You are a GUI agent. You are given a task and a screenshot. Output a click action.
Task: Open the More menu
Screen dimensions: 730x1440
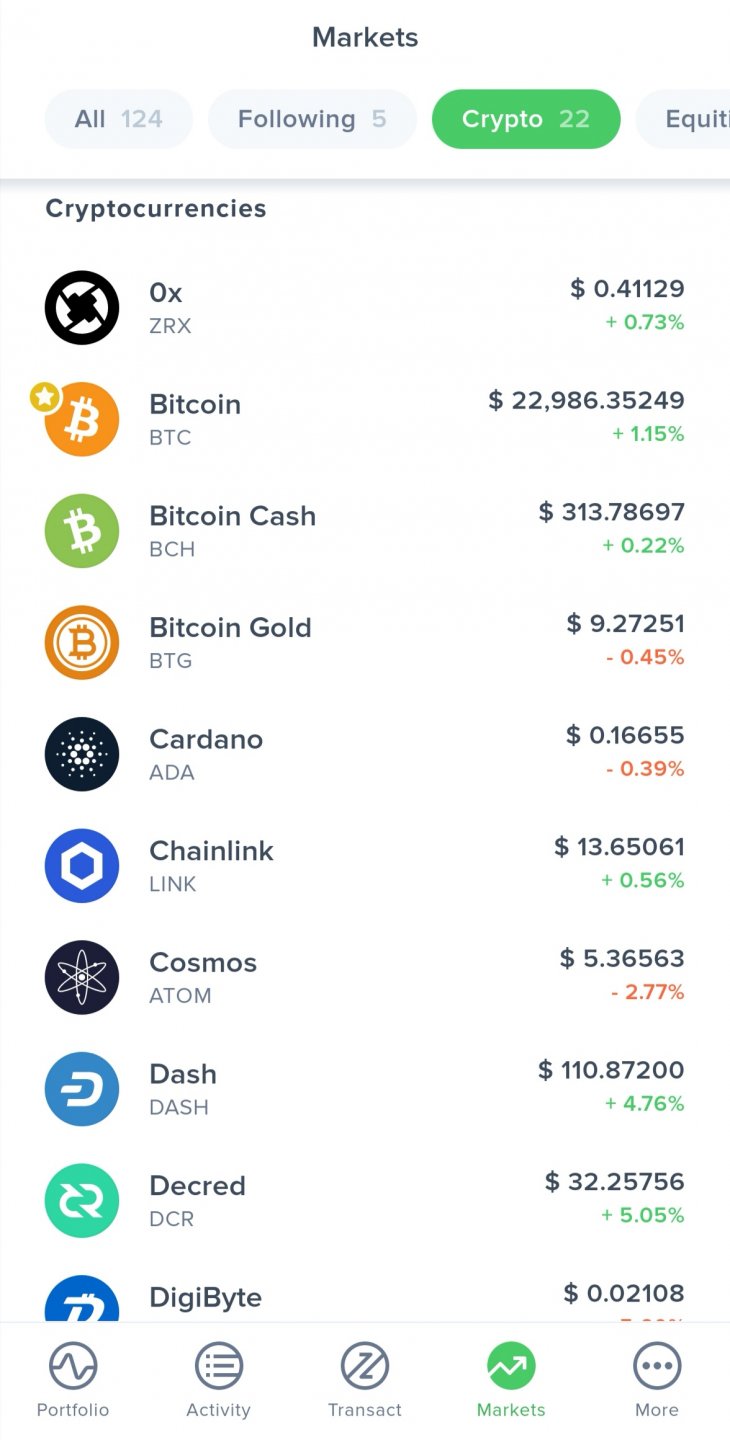pos(657,1380)
